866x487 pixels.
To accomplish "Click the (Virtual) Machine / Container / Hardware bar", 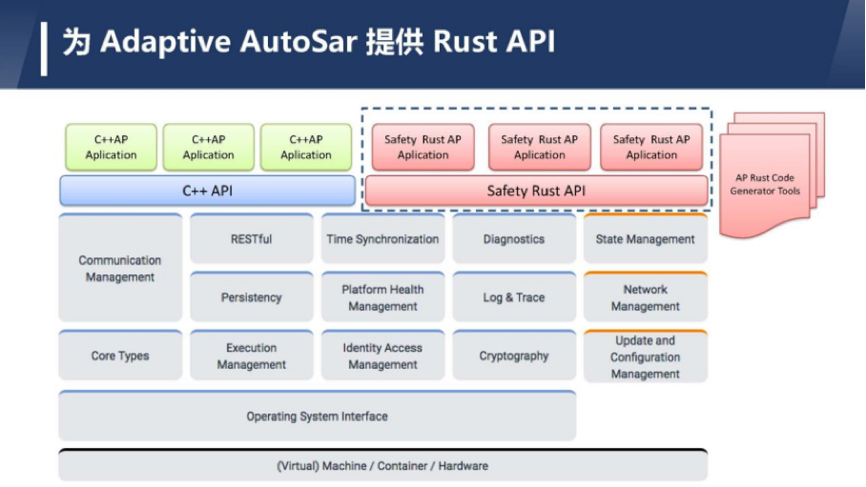I will pyautogui.click(x=383, y=465).
